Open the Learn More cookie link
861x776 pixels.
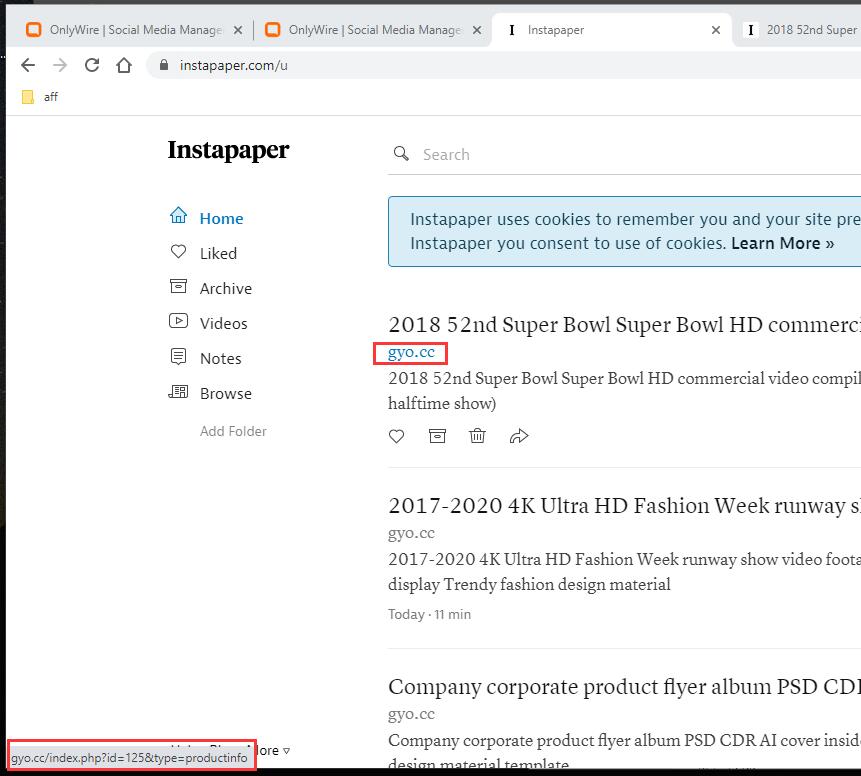pyautogui.click(x=782, y=243)
